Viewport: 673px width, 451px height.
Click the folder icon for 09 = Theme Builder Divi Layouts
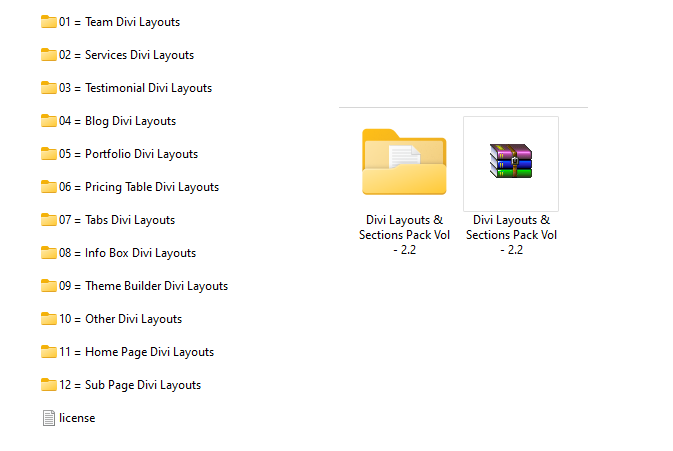tap(49, 285)
